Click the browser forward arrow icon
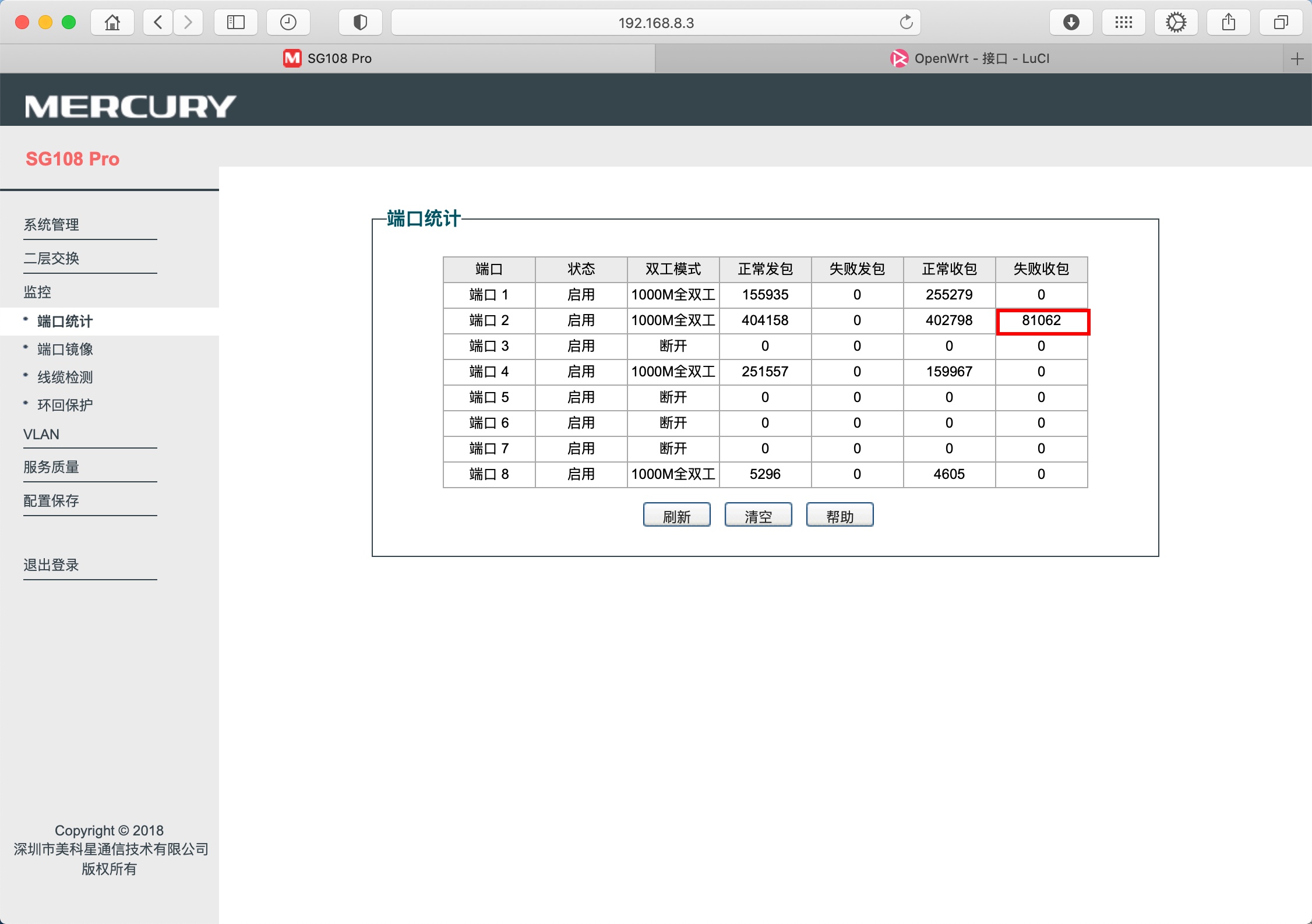The width and height of the screenshot is (1312, 924). click(x=188, y=22)
